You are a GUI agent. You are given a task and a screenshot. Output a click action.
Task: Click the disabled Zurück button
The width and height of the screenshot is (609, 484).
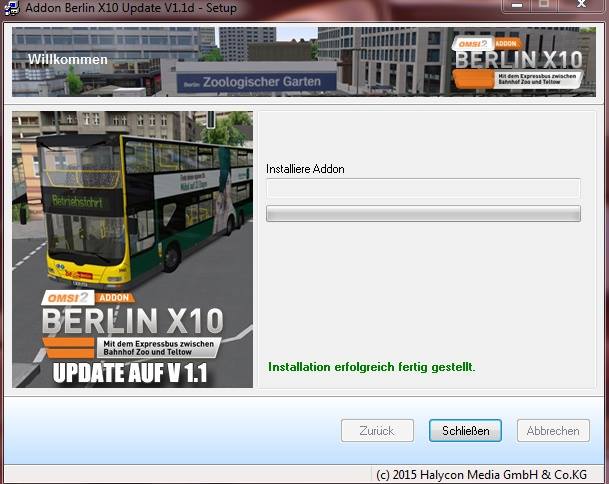pyautogui.click(x=377, y=430)
